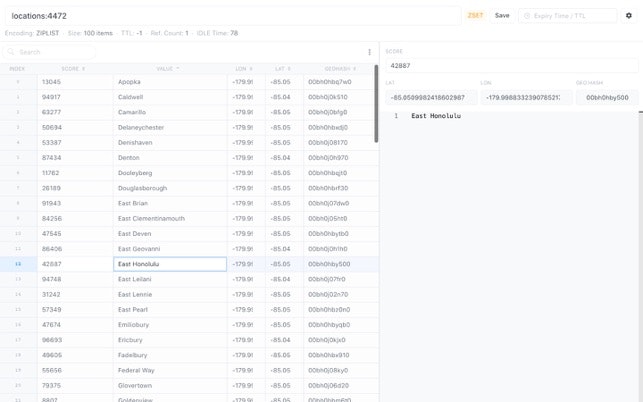
Task: Select the Caldwell value cell
Action: (x=170, y=97)
